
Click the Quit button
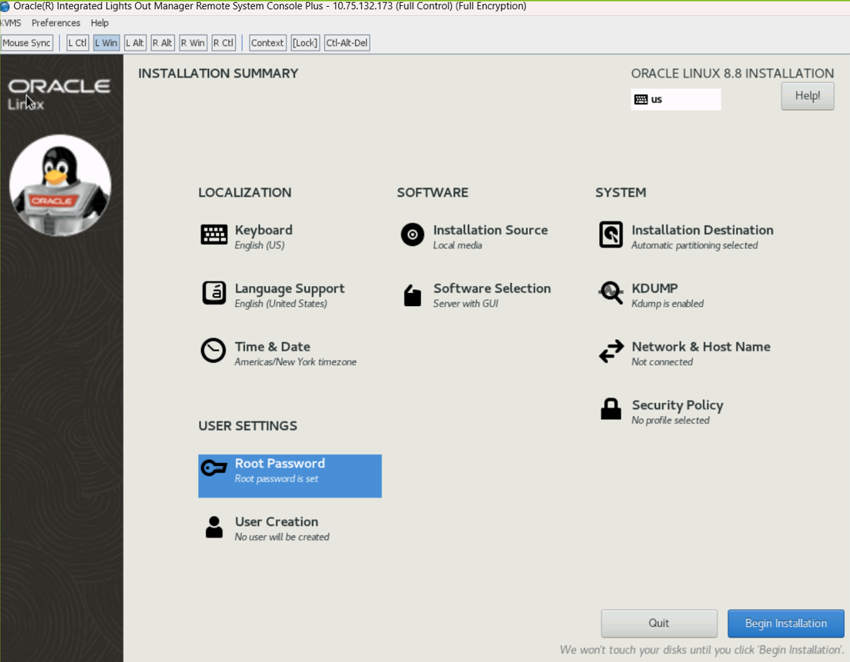coord(659,623)
